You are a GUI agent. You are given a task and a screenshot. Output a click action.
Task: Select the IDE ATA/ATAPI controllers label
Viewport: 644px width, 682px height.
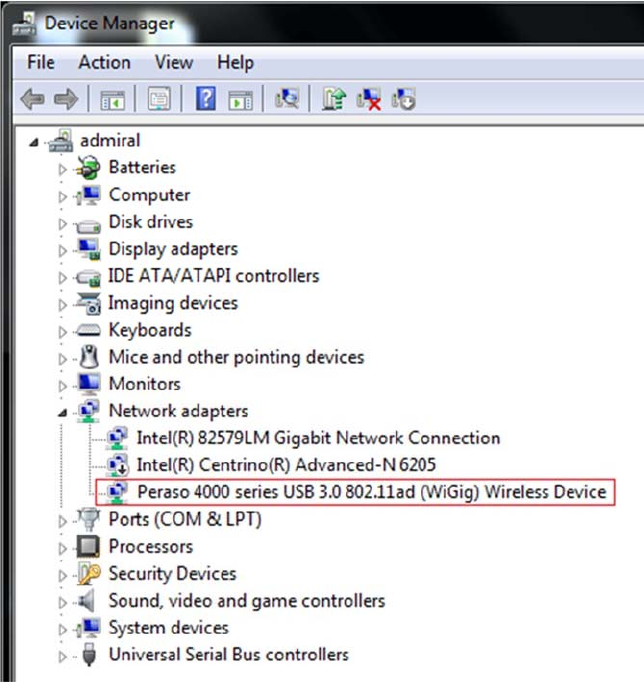pyautogui.click(x=214, y=276)
